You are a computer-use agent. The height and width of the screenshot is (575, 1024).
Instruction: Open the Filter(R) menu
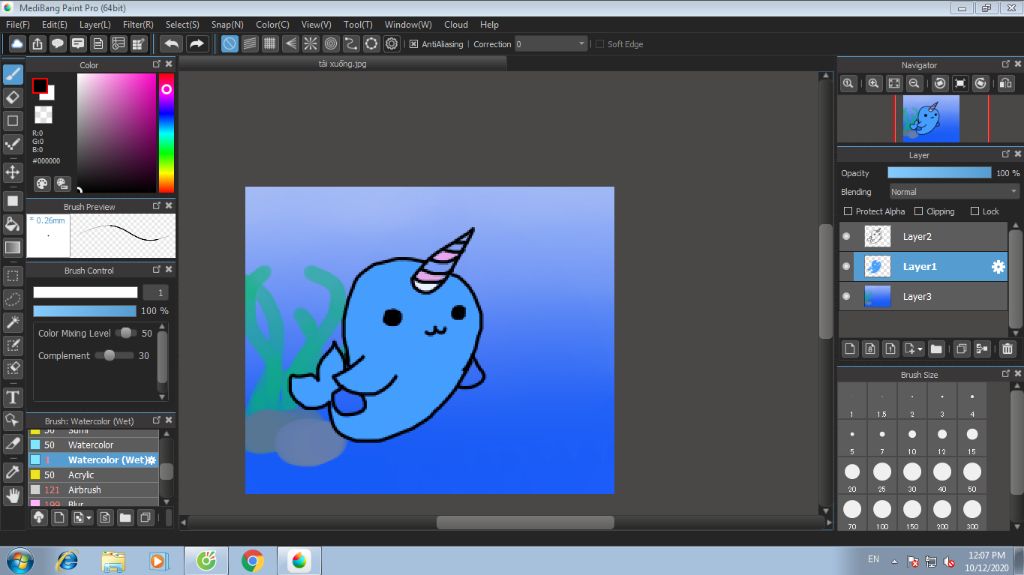(138, 24)
